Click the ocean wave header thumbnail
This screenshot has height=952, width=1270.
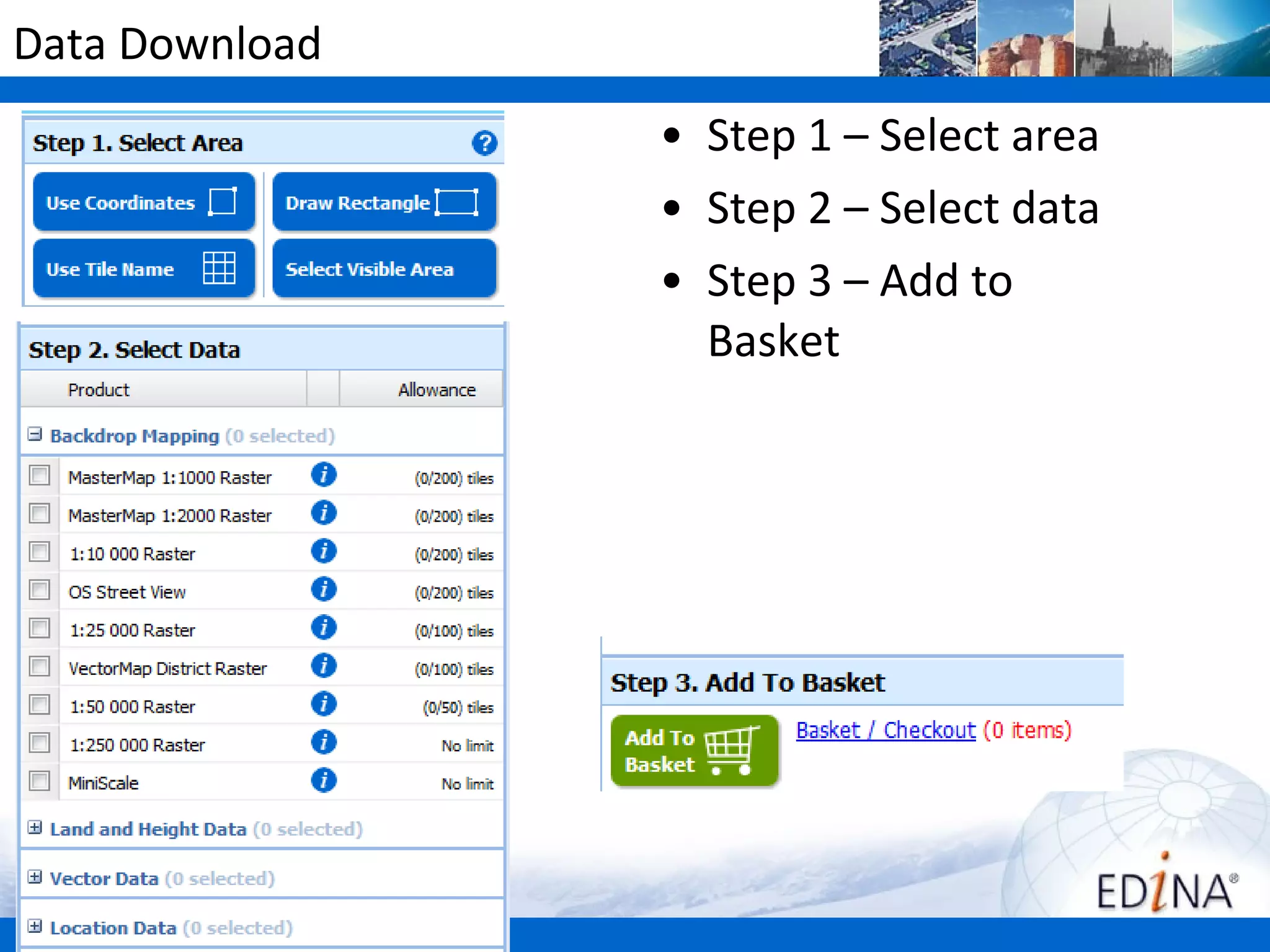pos(1222,38)
